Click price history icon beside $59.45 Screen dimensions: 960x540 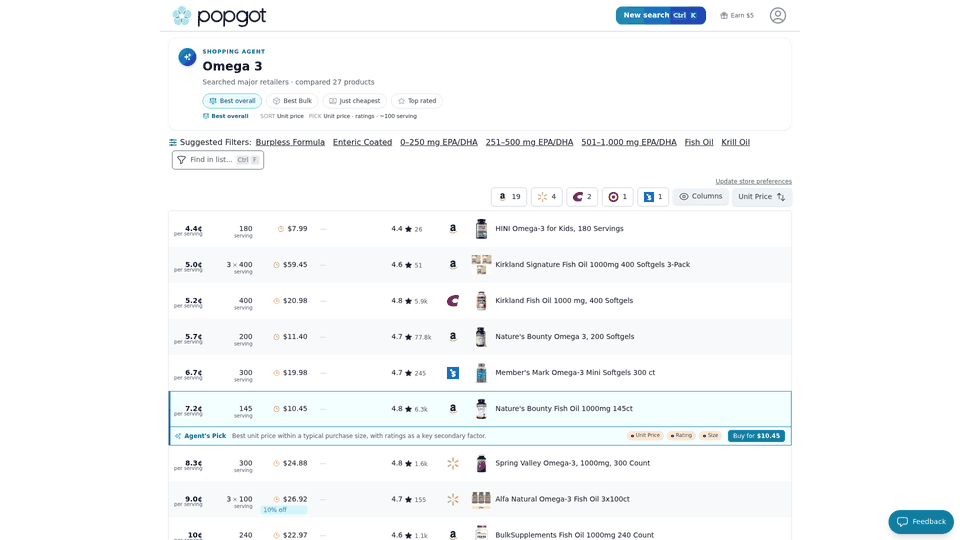click(x=277, y=265)
